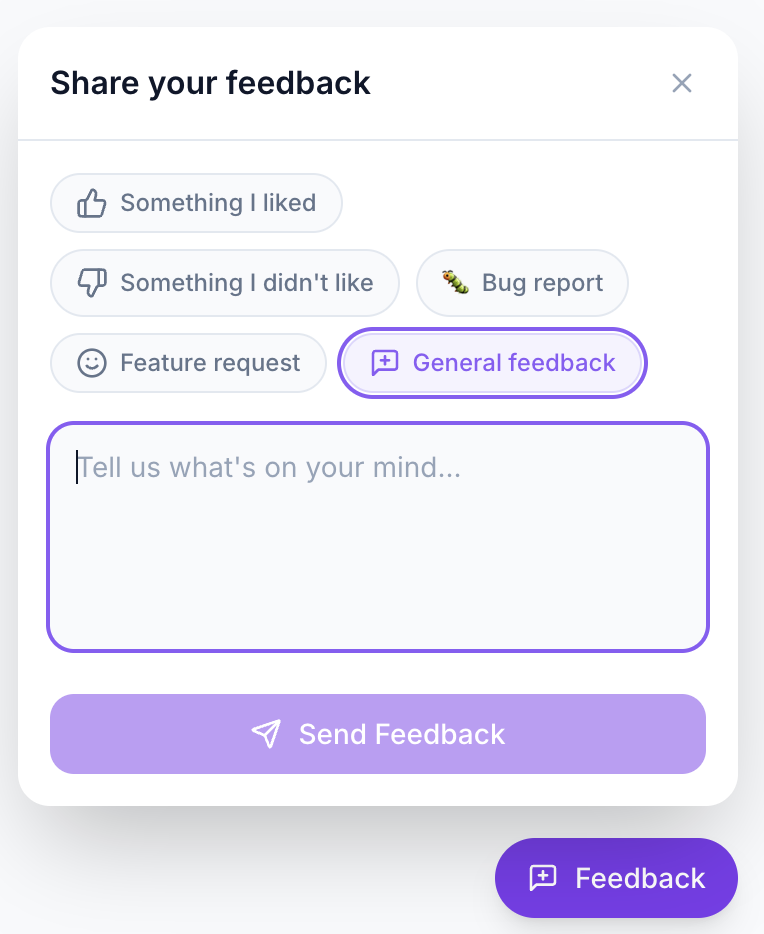This screenshot has width=764, height=934.
Task: Click the thumbs-up icon on the liked chip
Action: click(92, 203)
